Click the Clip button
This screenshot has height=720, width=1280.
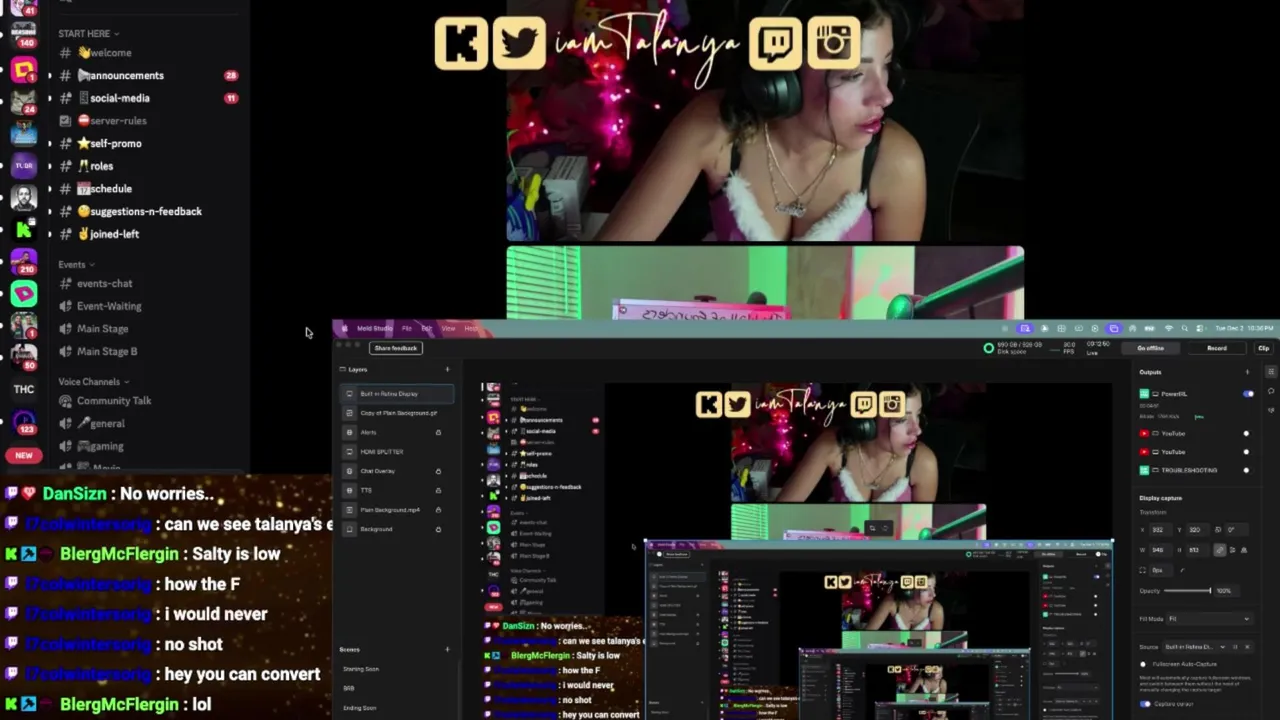(x=1264, y=348)
